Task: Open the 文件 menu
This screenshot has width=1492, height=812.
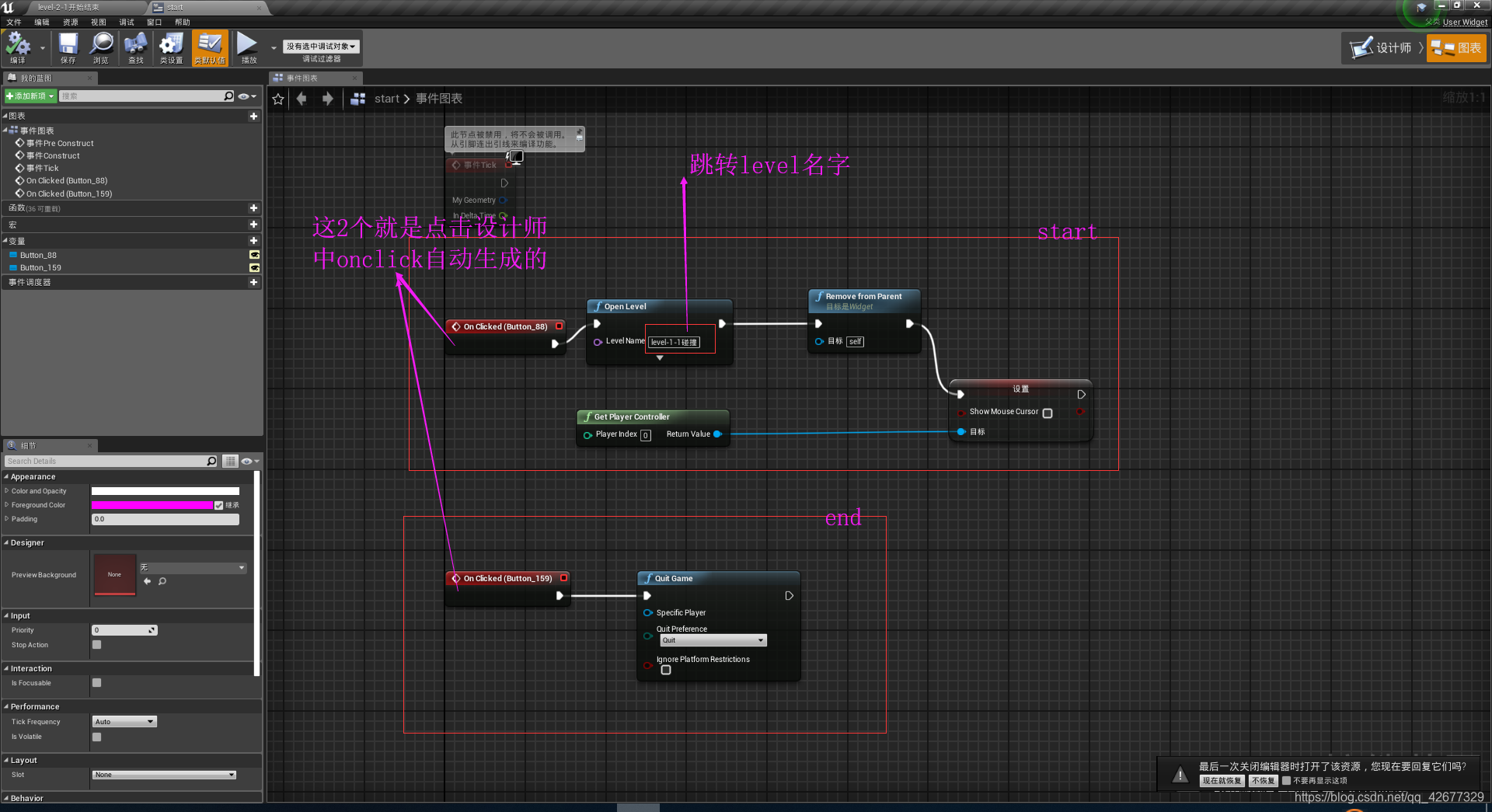Action: [x=14, y=22]
